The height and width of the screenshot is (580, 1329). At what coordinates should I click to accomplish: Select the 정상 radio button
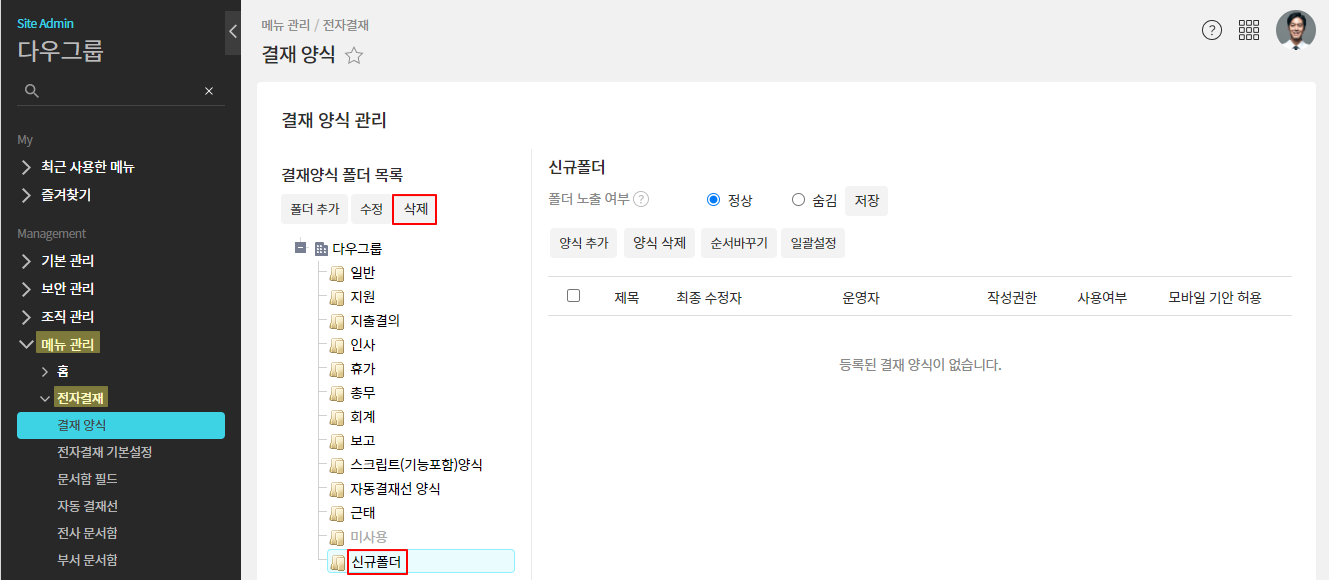click(x=713, y=200)
